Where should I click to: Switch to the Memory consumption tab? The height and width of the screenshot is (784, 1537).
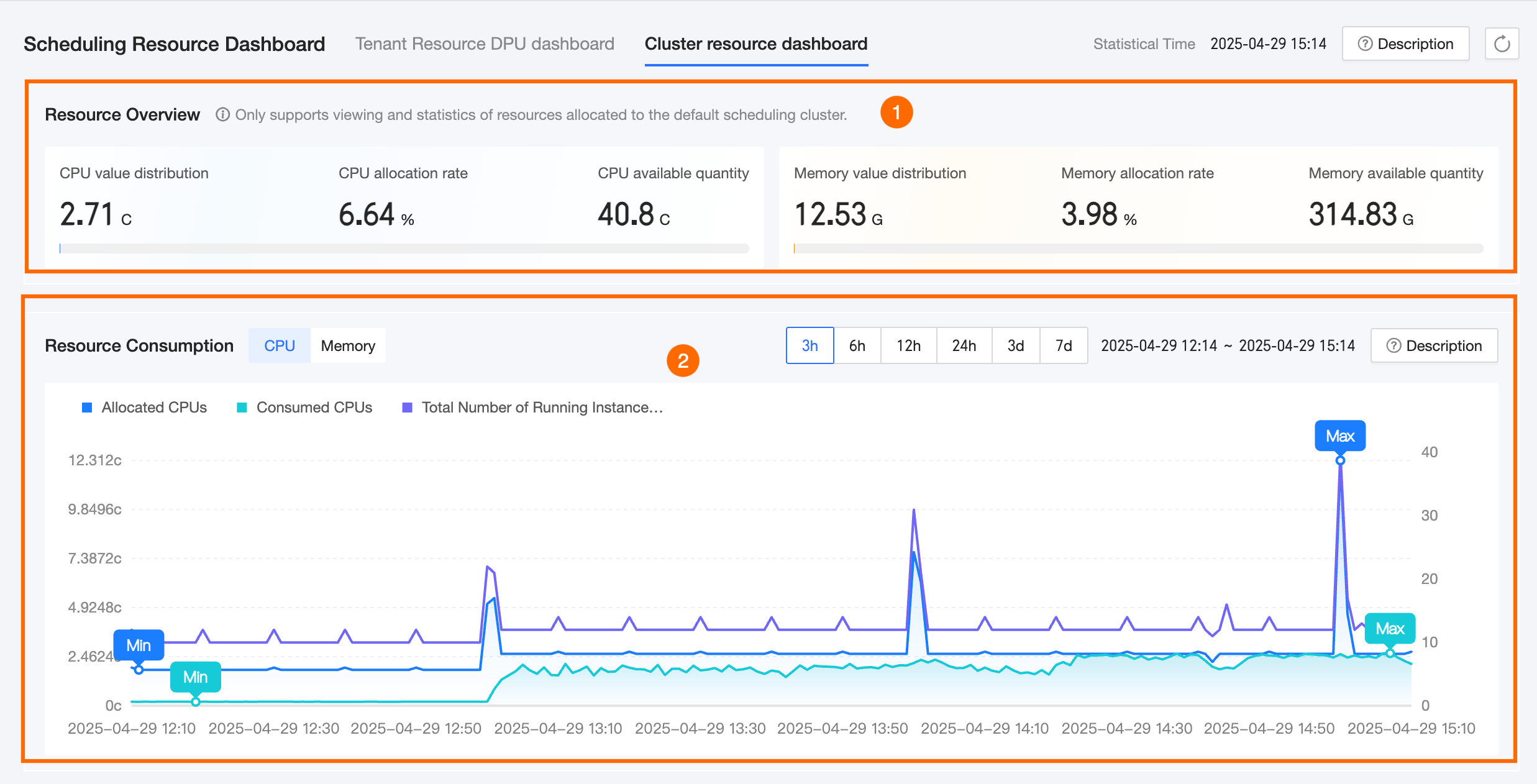(x=348, y=345)
